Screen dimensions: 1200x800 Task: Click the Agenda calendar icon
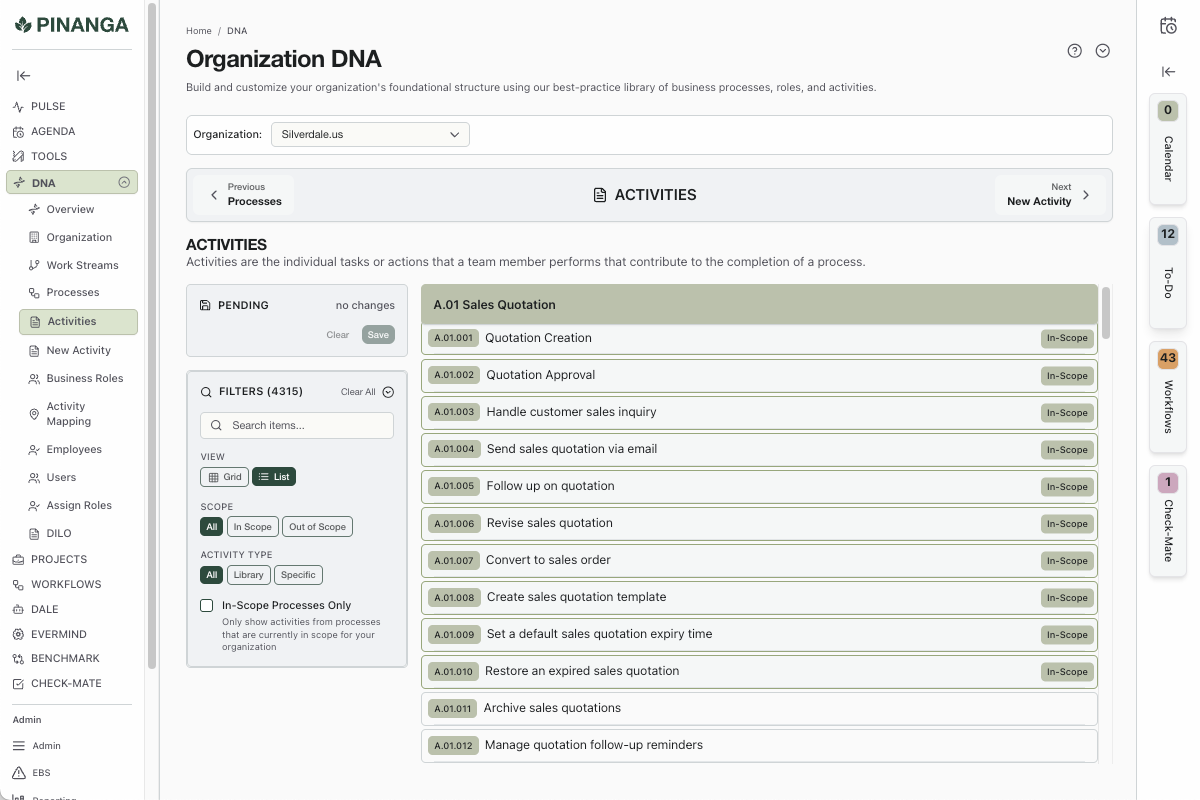click(18, 132)
